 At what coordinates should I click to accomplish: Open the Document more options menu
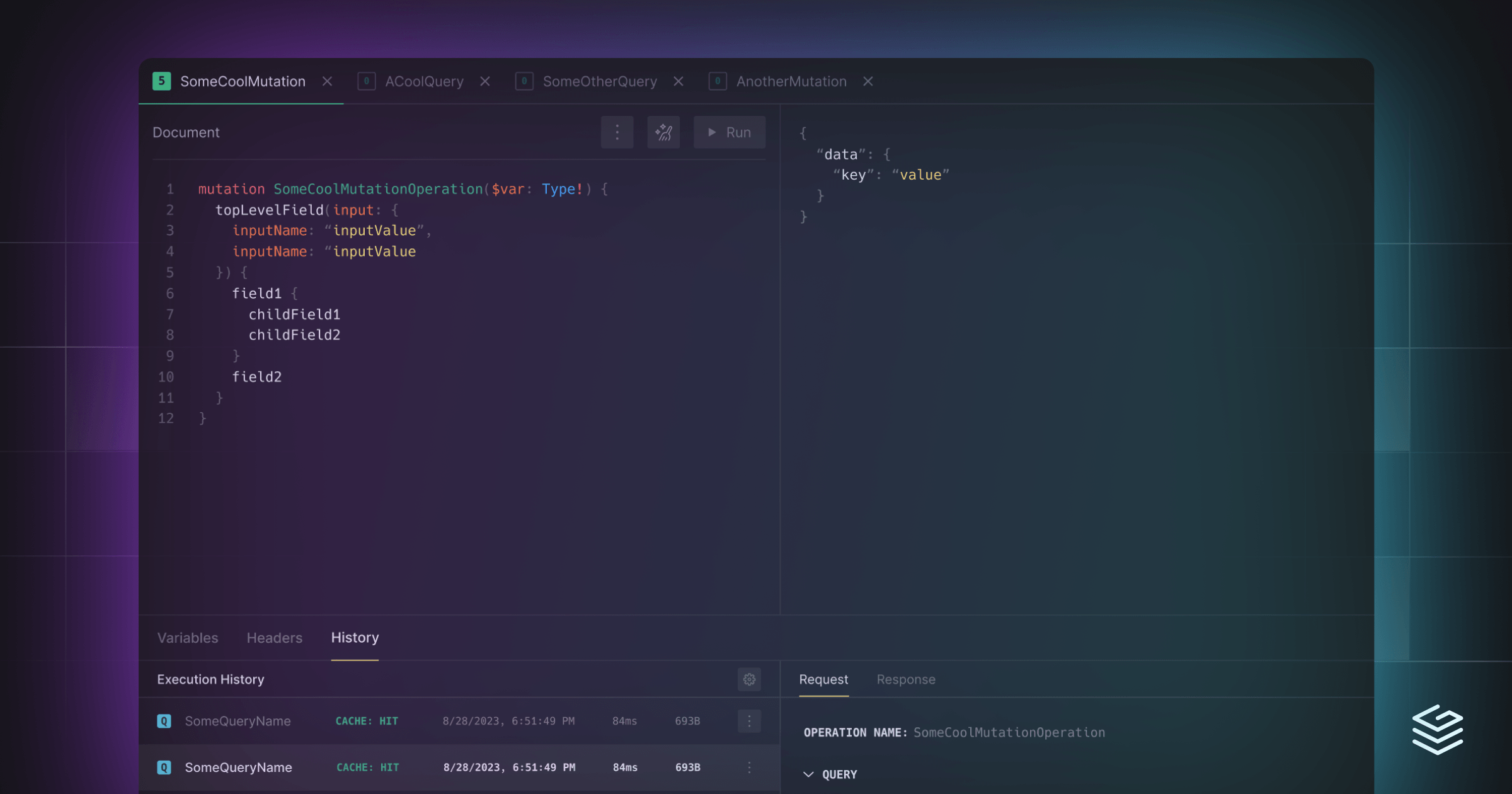(617, 132)
